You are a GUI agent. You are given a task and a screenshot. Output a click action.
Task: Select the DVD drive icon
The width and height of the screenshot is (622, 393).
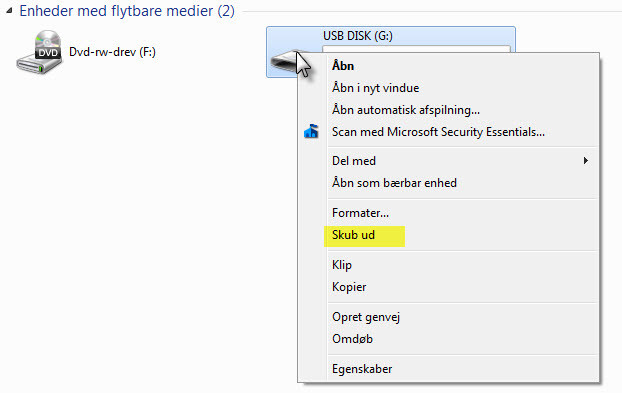pos(39,52)
